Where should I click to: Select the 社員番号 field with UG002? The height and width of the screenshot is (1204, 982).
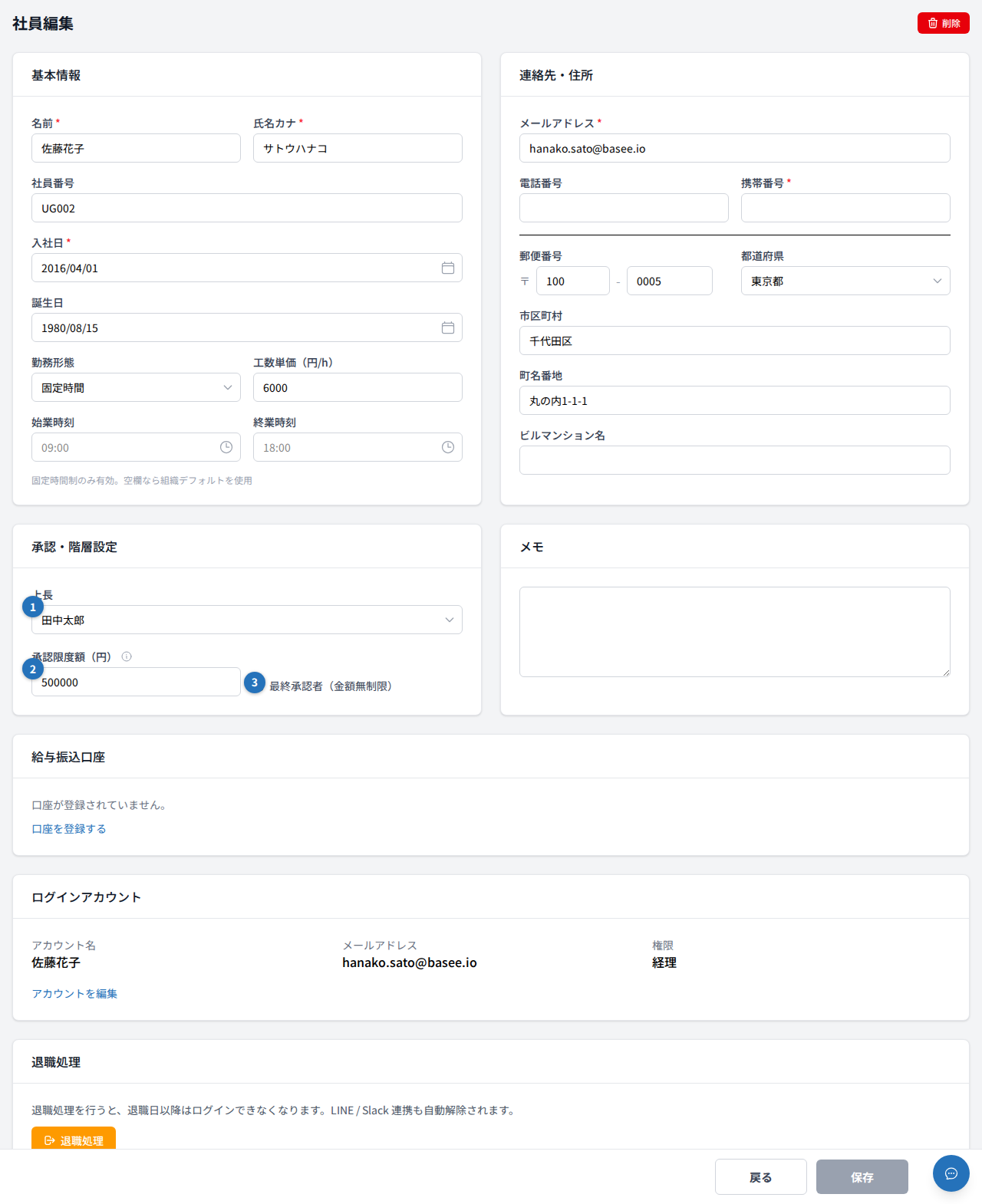pos(247,208)
